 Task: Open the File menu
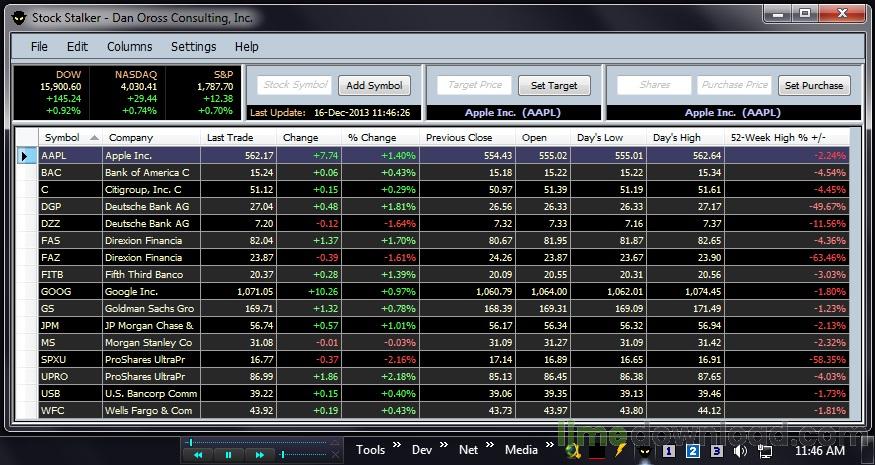click(39, 47)
